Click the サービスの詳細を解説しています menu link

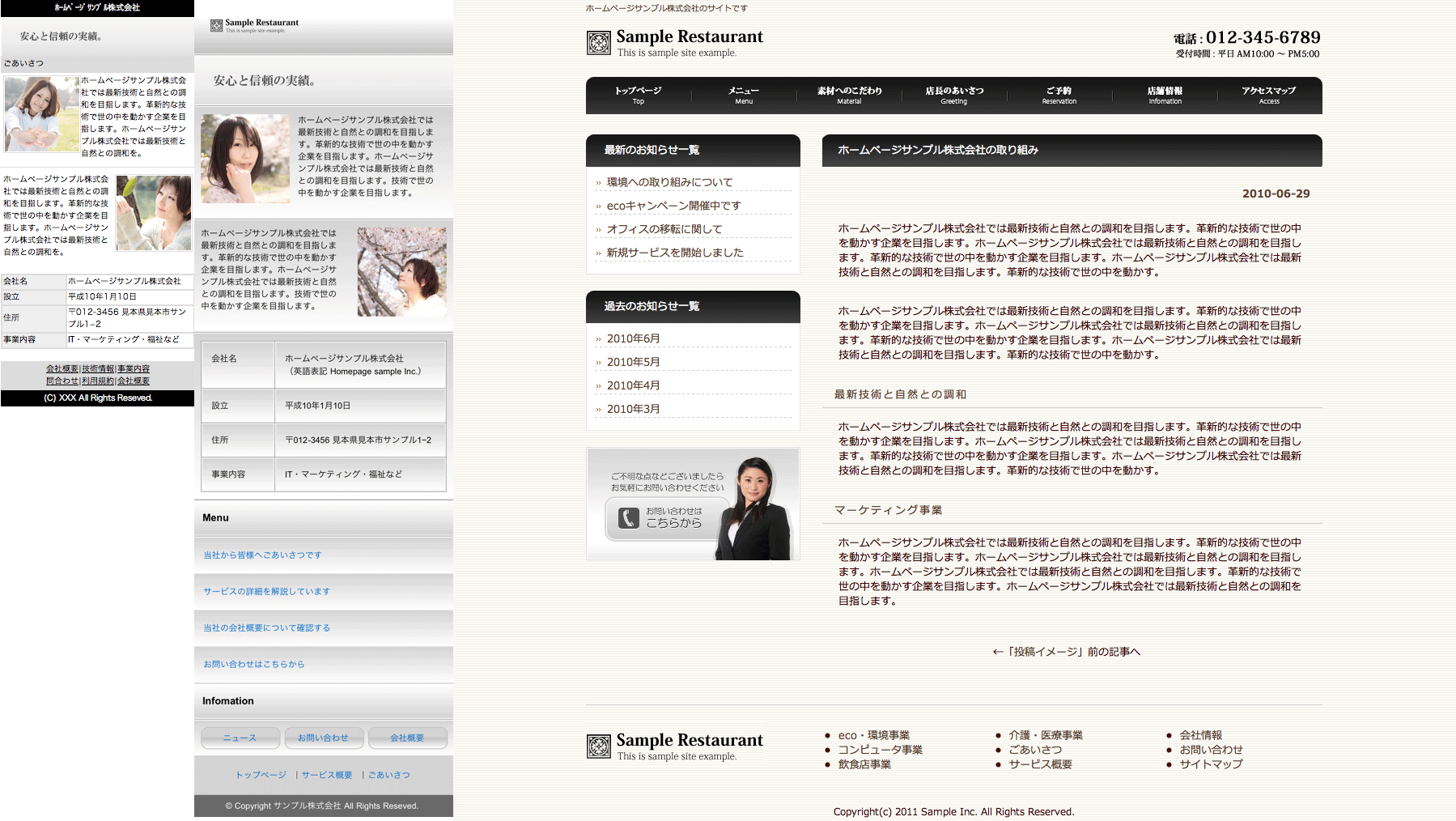point(266,592)
